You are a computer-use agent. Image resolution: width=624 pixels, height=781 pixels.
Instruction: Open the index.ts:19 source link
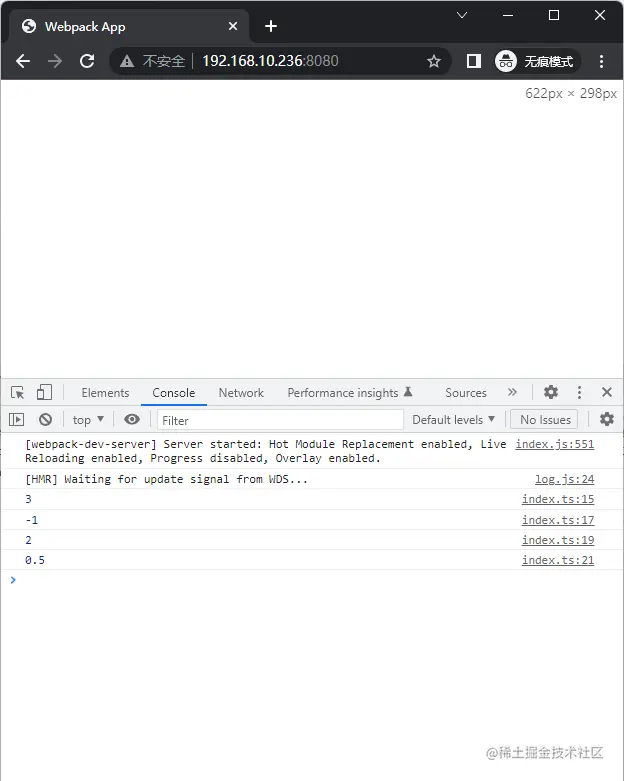(558, 540)
